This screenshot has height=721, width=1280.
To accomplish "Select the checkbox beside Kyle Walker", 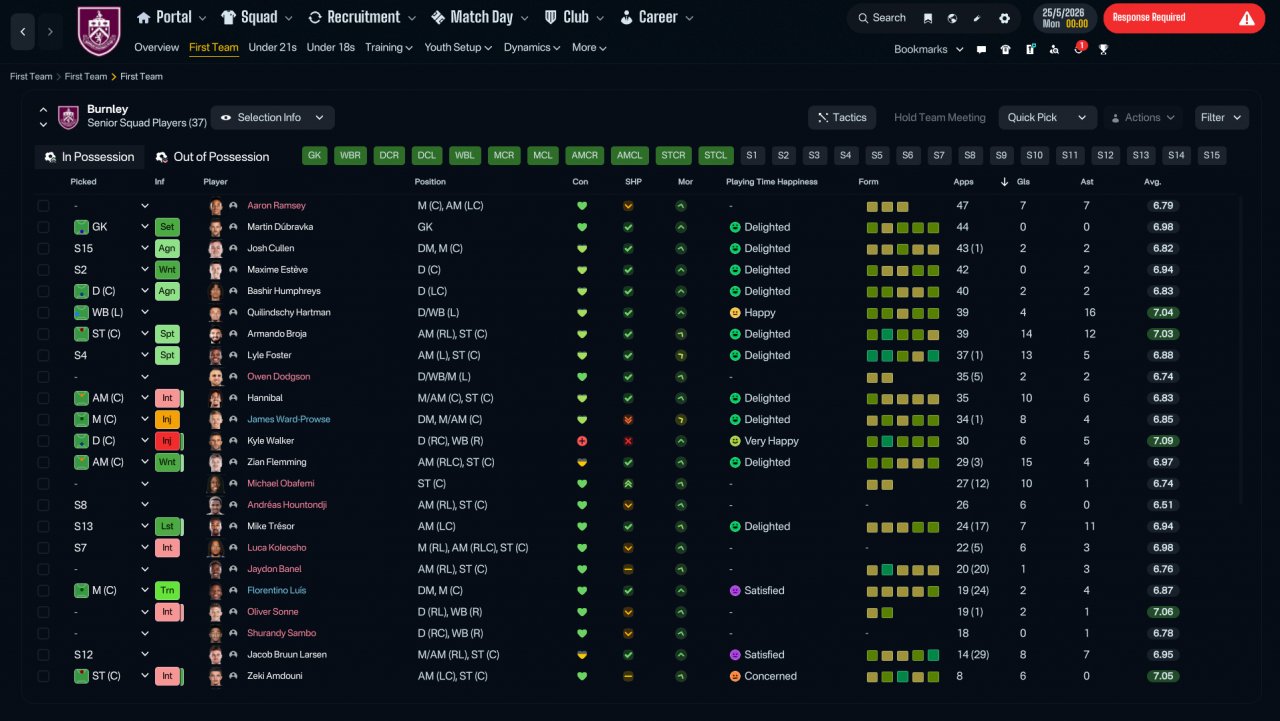I will 43,441.
